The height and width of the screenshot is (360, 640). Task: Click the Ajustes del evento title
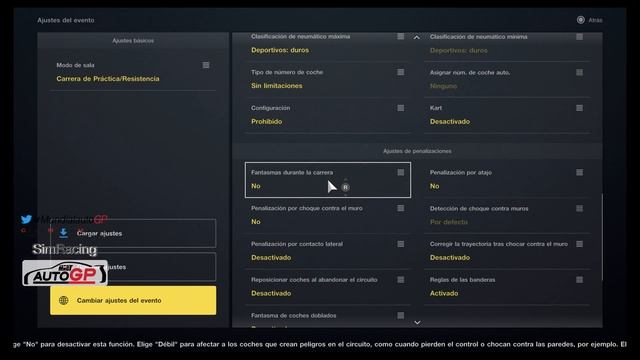pyautogui.click(x=66, y=20)
